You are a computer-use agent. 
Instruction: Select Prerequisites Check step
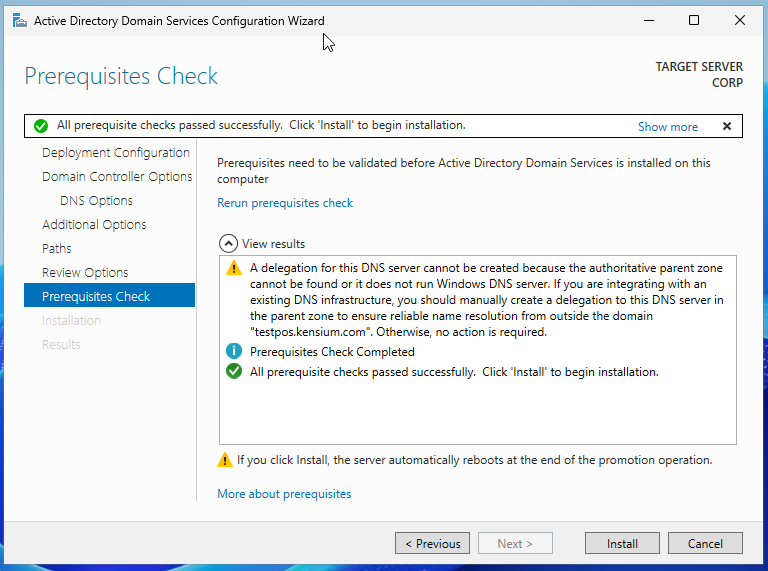tap(109, 295)
